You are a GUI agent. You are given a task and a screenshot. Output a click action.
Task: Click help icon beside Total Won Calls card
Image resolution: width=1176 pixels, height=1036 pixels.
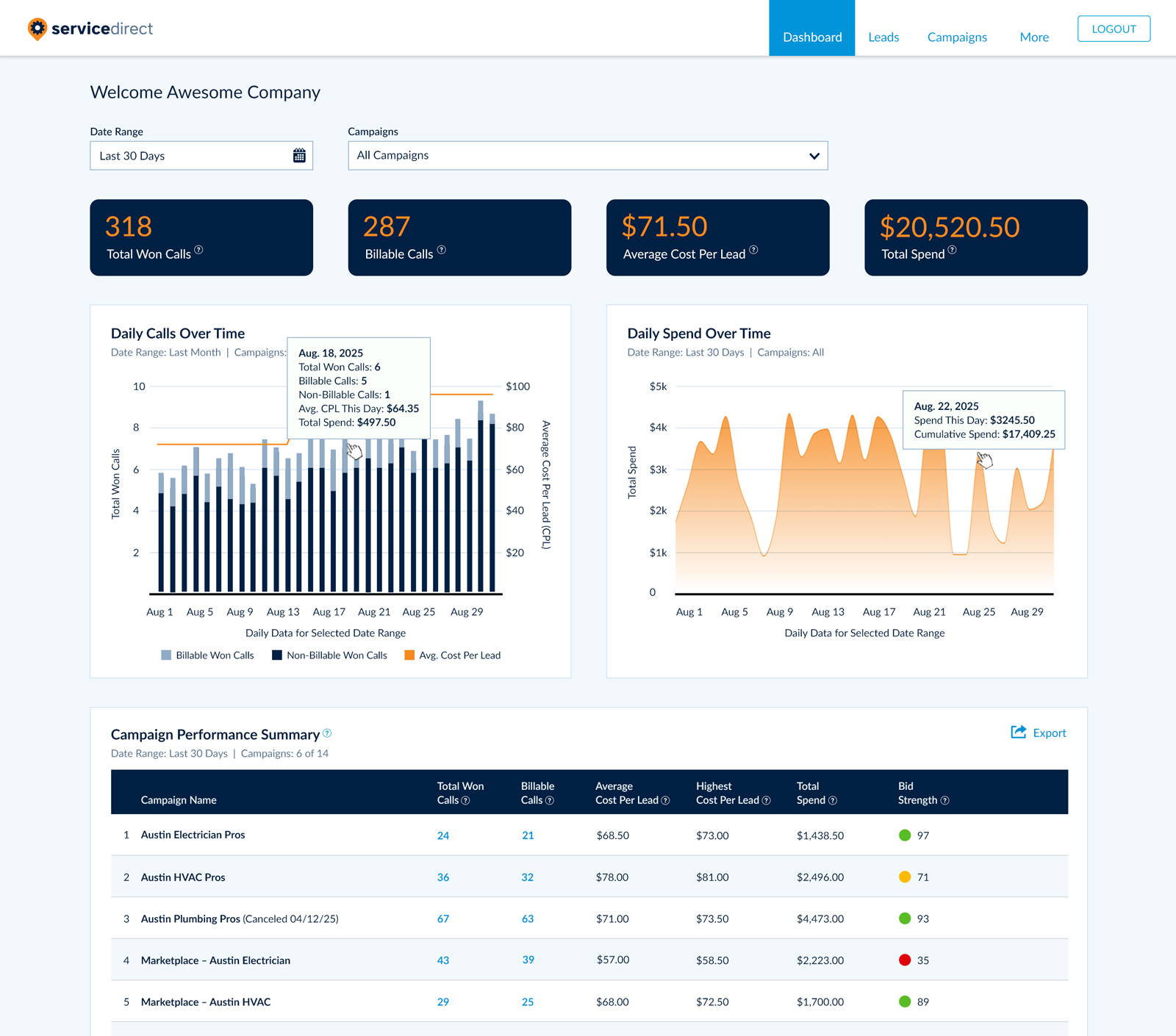[198, 250]
